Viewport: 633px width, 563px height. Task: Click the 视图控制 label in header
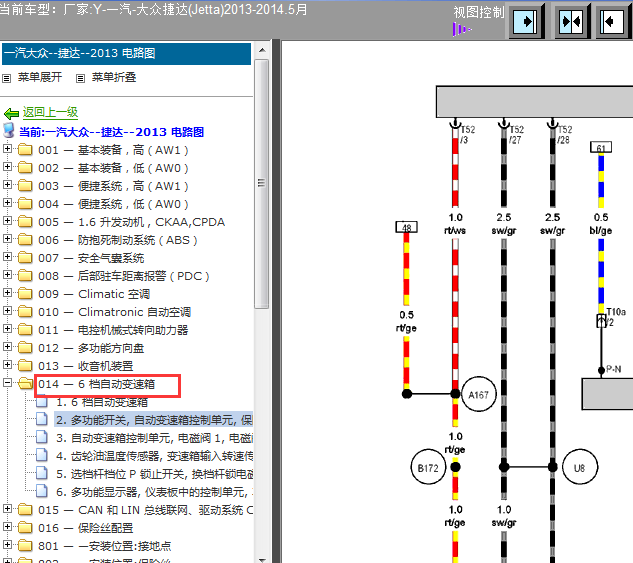(479, 12)
